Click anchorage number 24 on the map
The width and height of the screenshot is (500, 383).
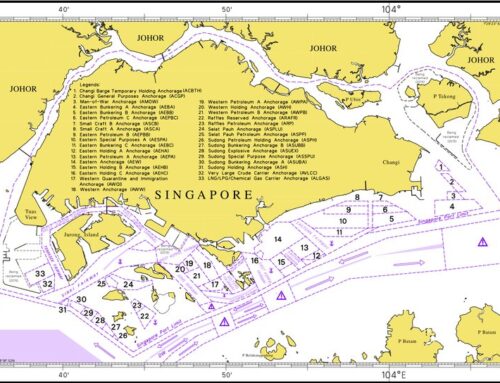[x=128, y=284]
